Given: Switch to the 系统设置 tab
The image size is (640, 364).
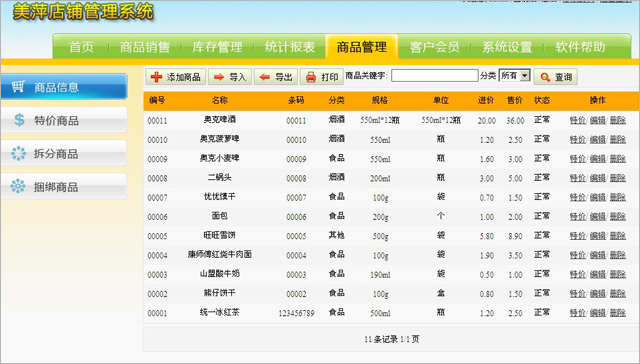Looking at the screenshot, I should tap(507, 47).
